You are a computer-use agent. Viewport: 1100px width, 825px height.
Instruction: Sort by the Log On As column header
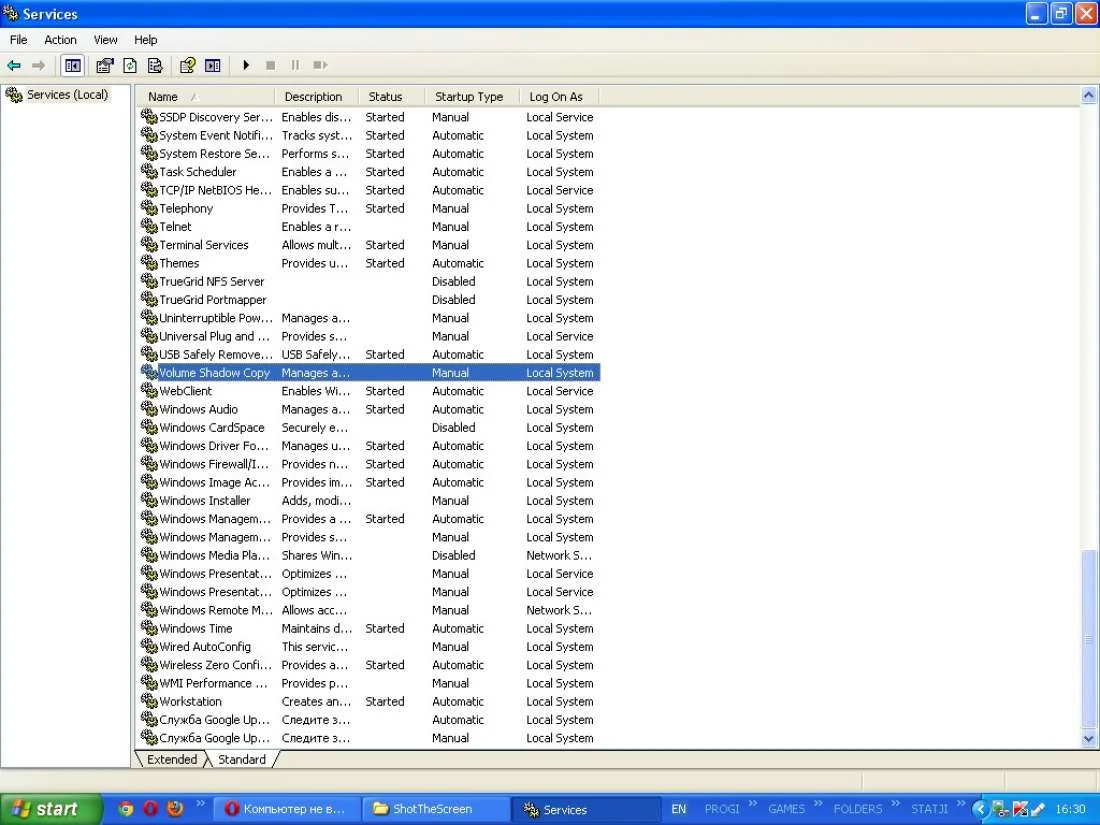[x=560, y=97]
